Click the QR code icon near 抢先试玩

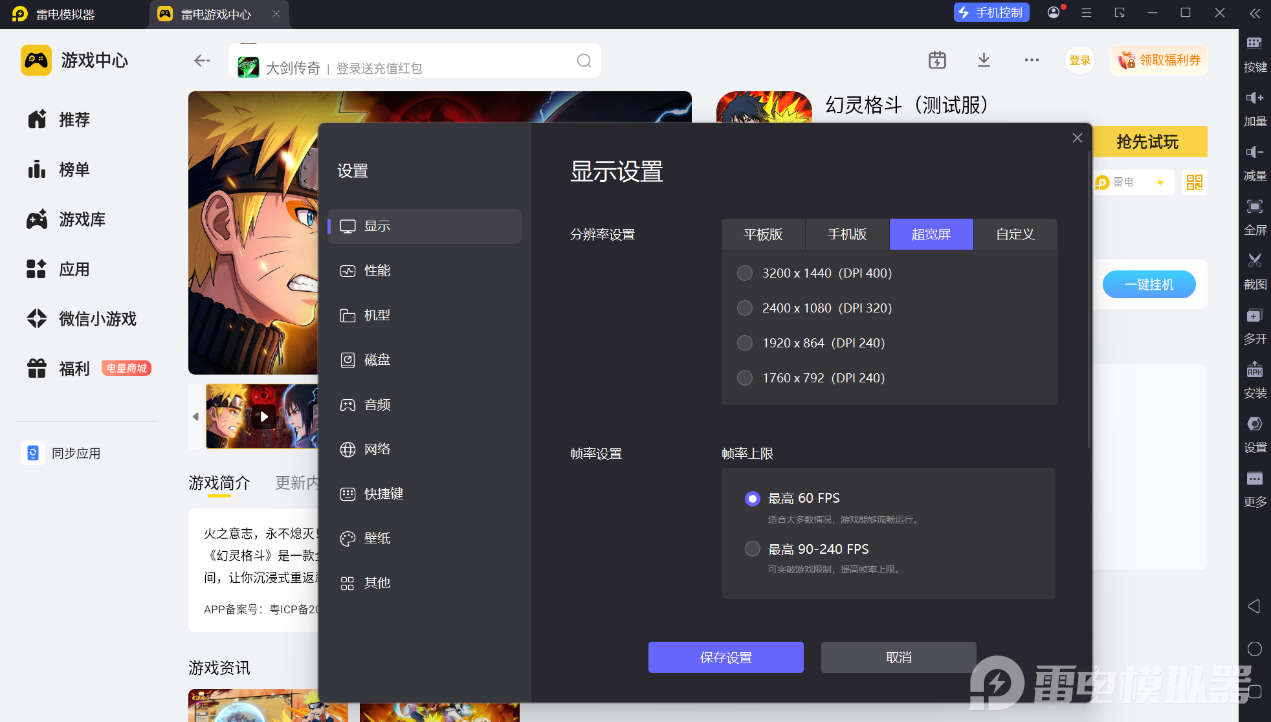coord(1195,182)
